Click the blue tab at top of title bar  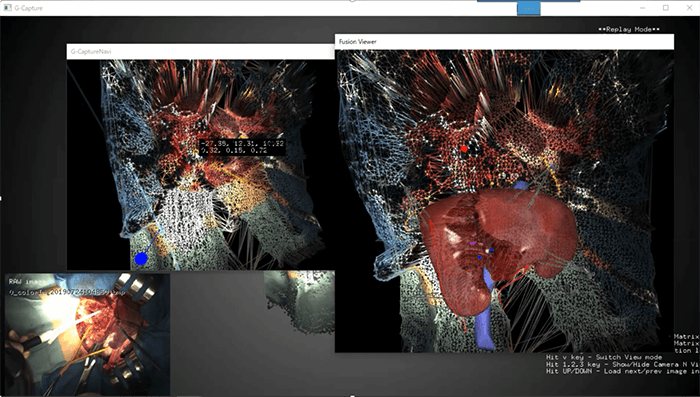[529, 8]
